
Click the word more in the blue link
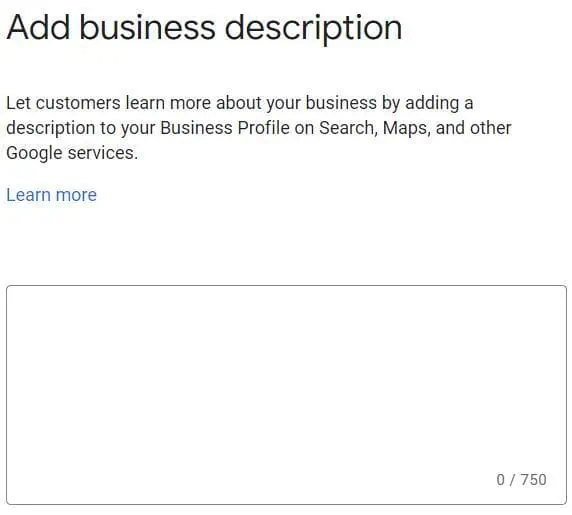pos(77,195)
